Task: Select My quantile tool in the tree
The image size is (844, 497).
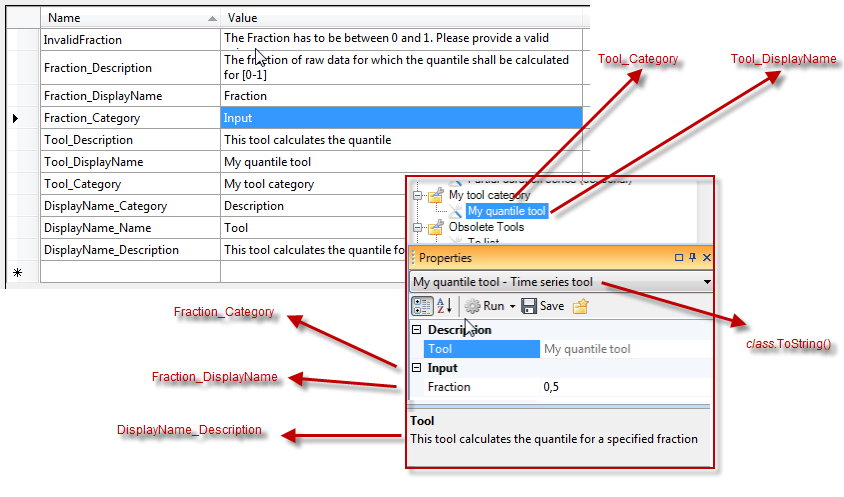Action: (507, 211)
